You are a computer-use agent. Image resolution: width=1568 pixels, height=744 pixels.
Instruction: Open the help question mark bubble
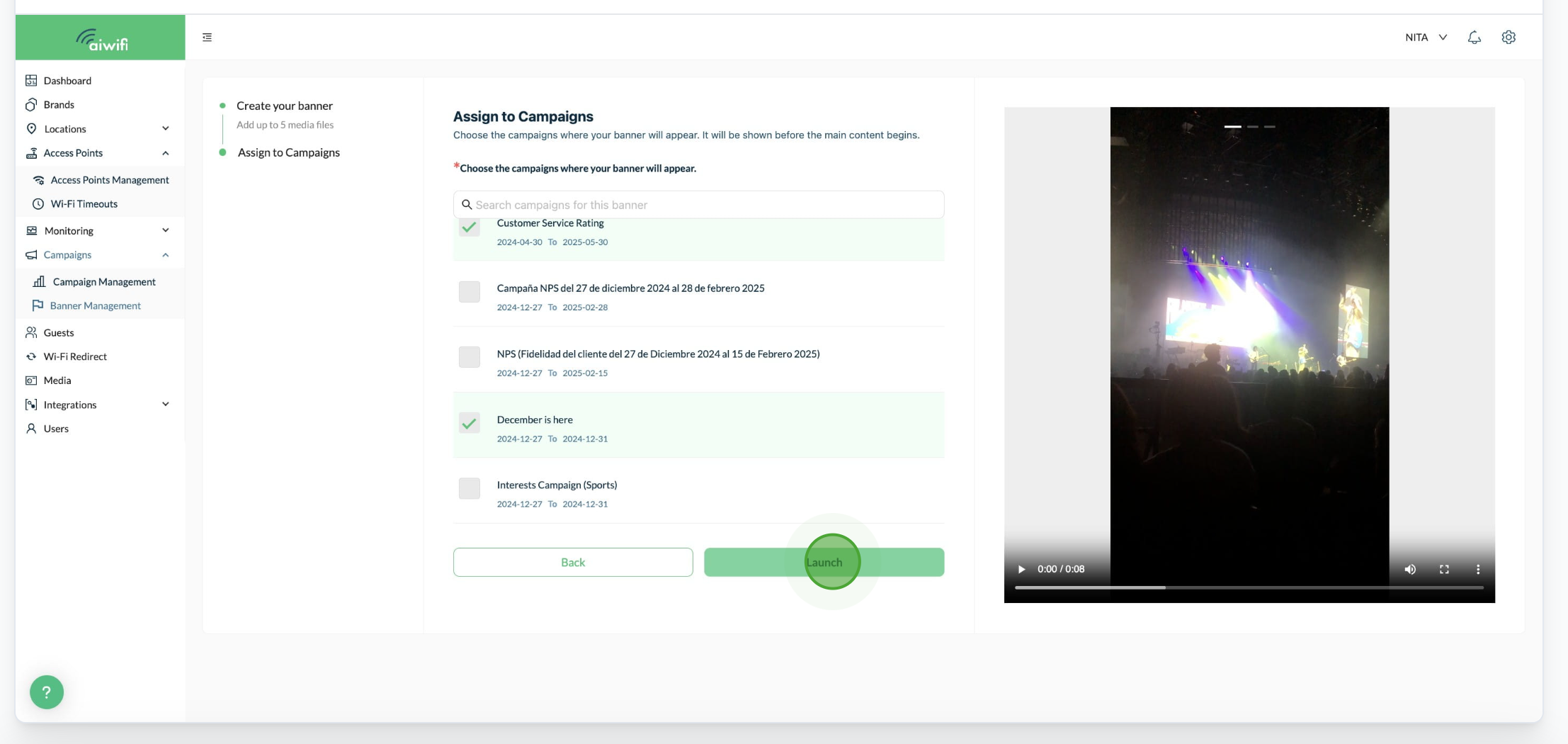coord(47,692)
